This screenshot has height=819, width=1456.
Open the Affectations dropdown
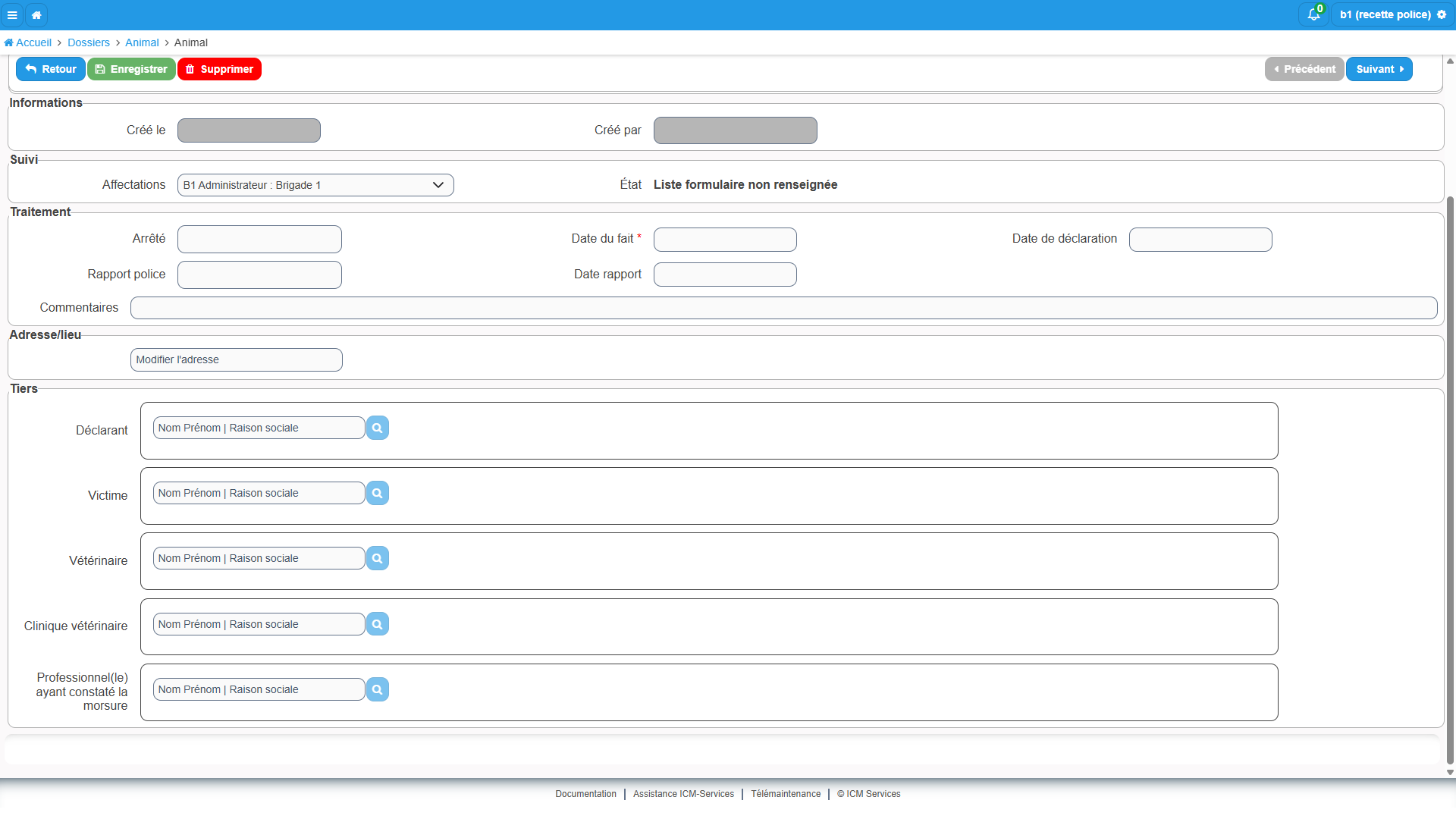pyautogui.click(x=315, y=185)
